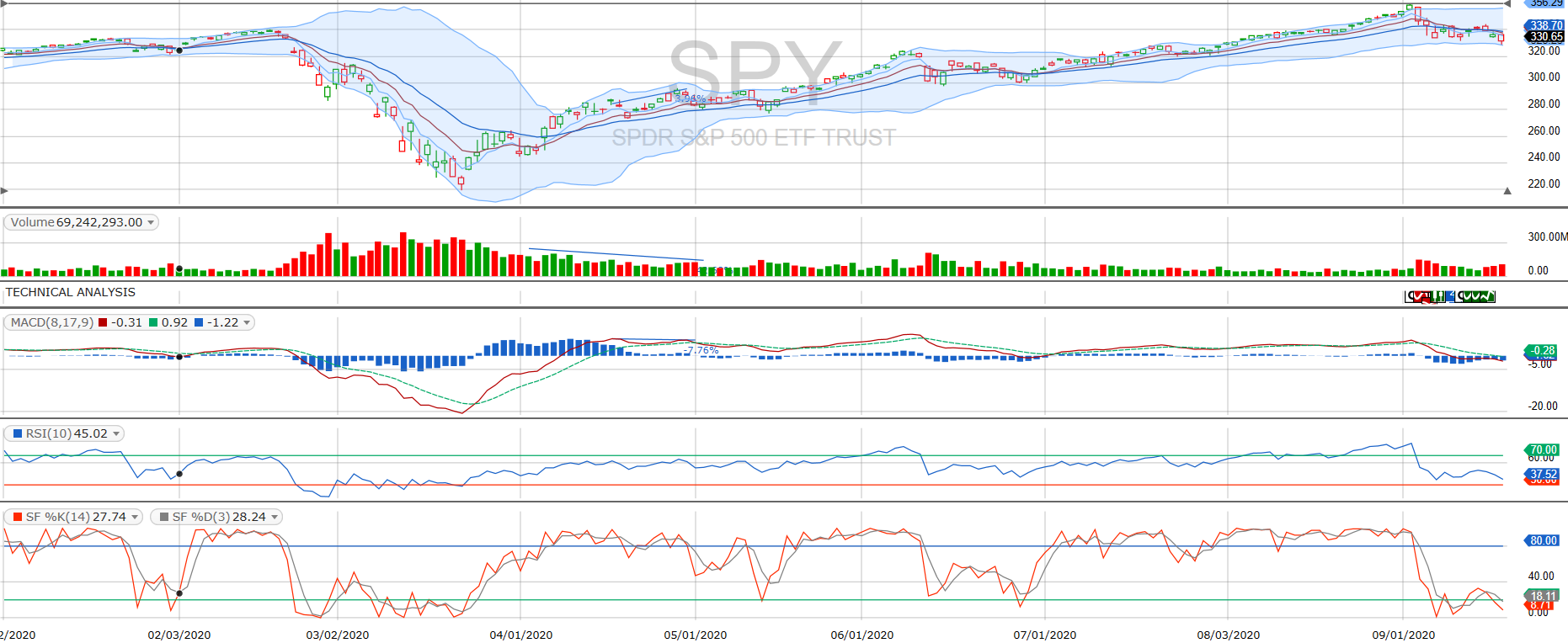Click the 300.00 price axis label
The width and height of the screenshot is (1568, 643).
(x=1544, y=77)
